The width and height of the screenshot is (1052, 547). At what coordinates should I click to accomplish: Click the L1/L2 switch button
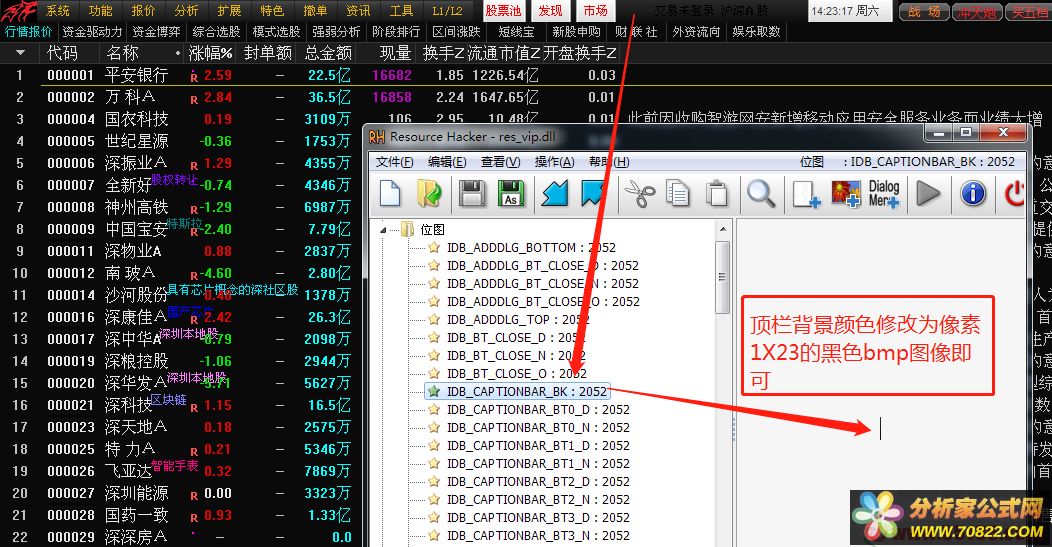pos(448,11)
